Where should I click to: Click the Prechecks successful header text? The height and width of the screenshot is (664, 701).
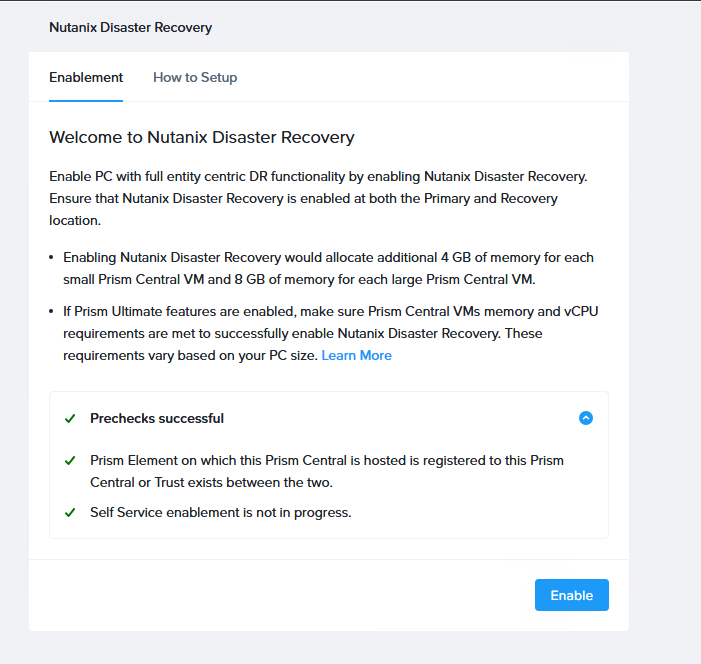[x=157, y=418]
